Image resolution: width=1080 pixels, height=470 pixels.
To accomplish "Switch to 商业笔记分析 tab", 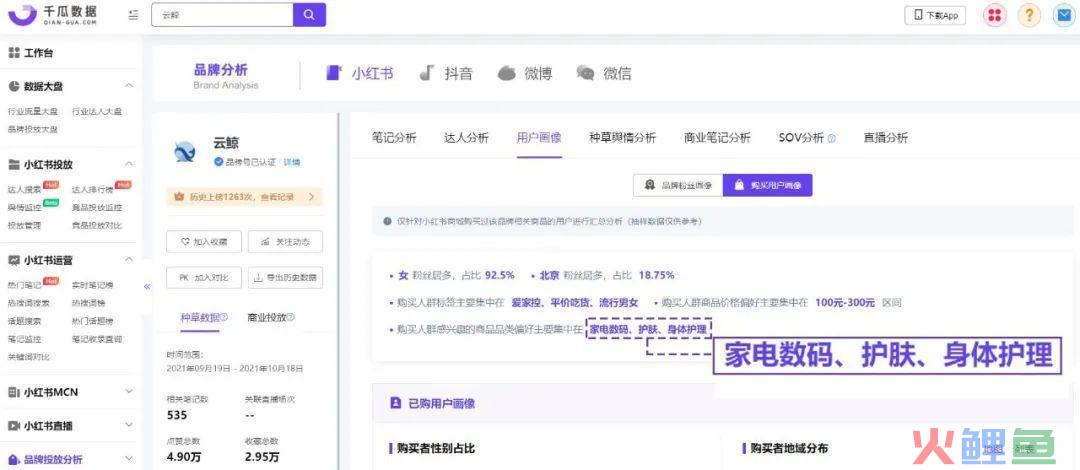I will coord(717,137).
